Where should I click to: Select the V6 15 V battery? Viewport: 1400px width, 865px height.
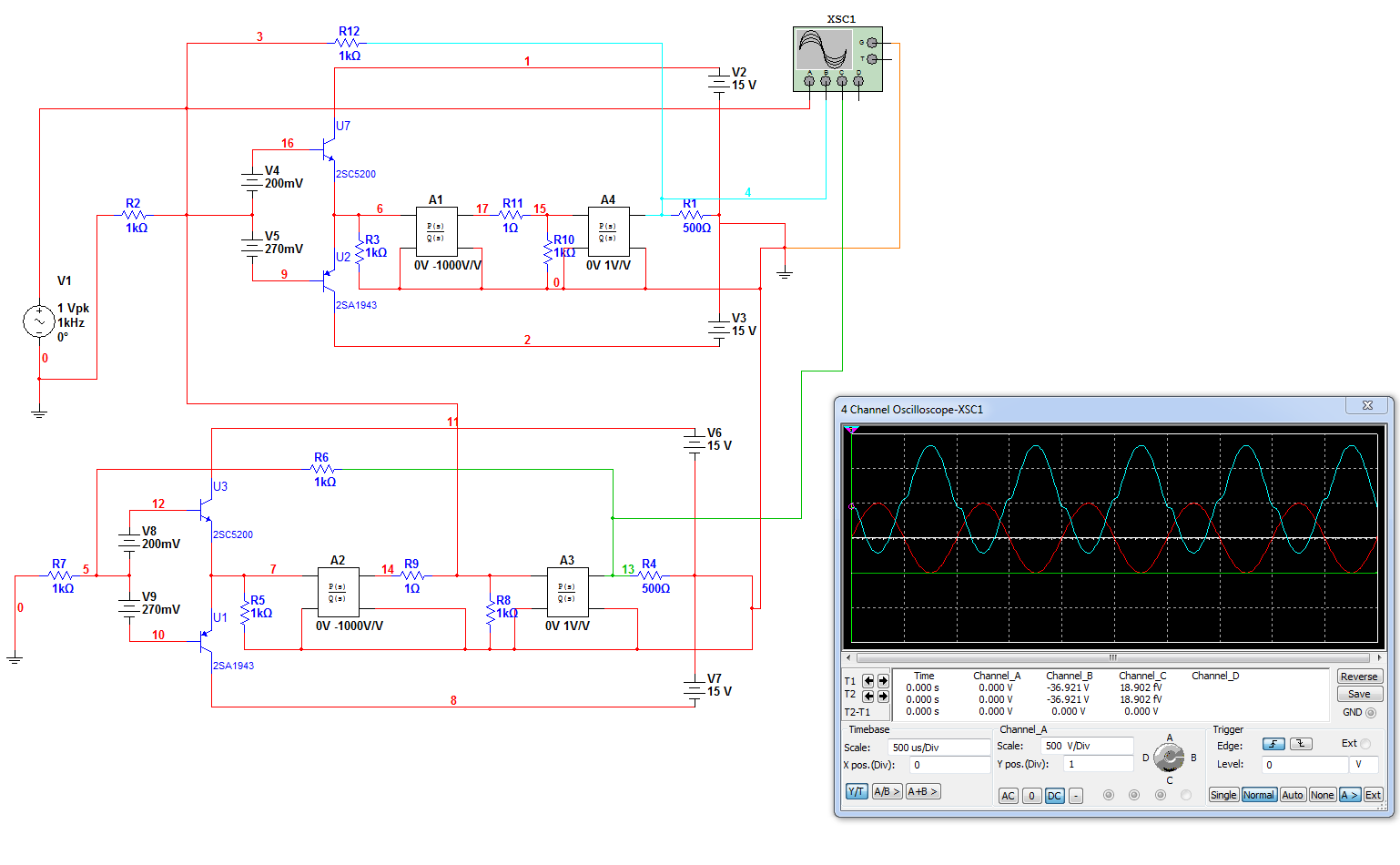coord(695,444)
